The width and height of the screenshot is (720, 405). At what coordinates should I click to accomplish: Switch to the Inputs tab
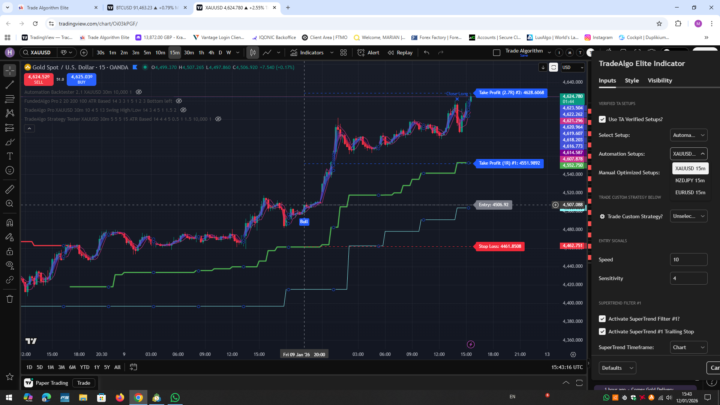click(607, 81)
